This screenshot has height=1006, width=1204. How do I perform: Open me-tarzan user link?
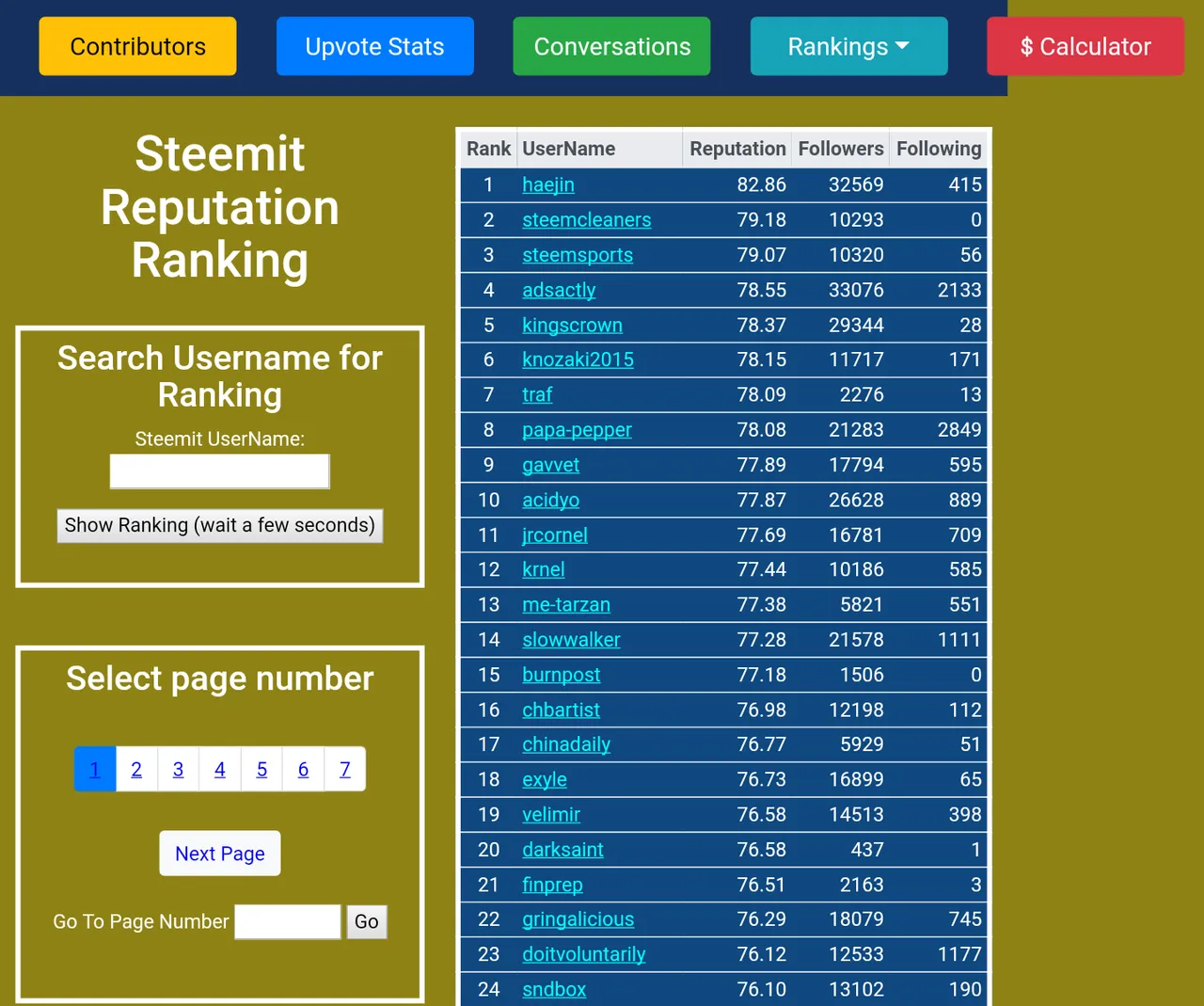click(x=566, y=605)
